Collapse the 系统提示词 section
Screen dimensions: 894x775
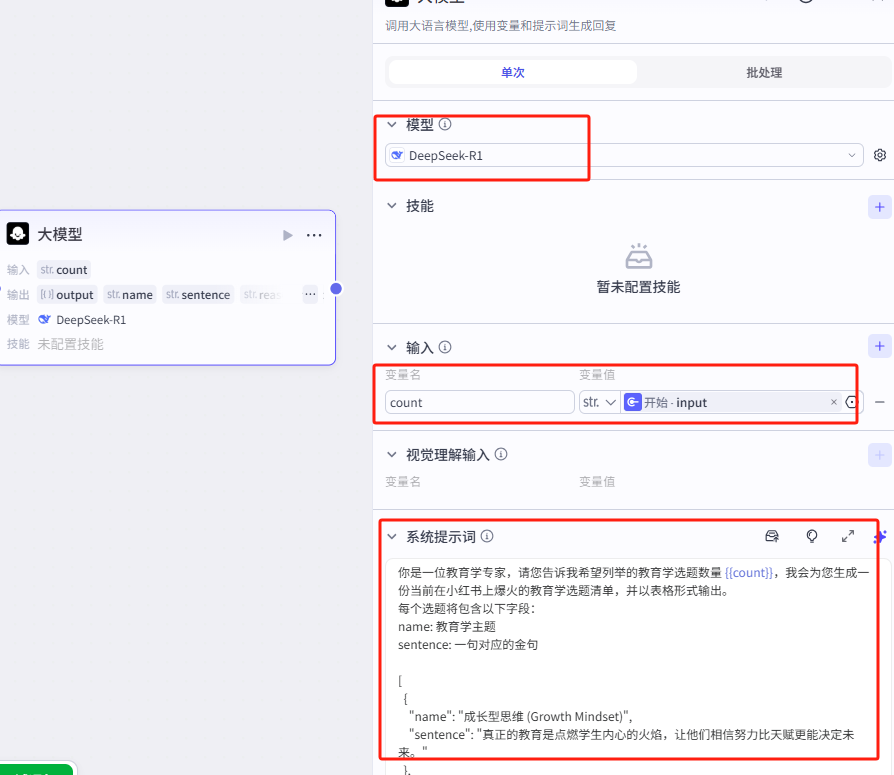click(x=391, y=536)
